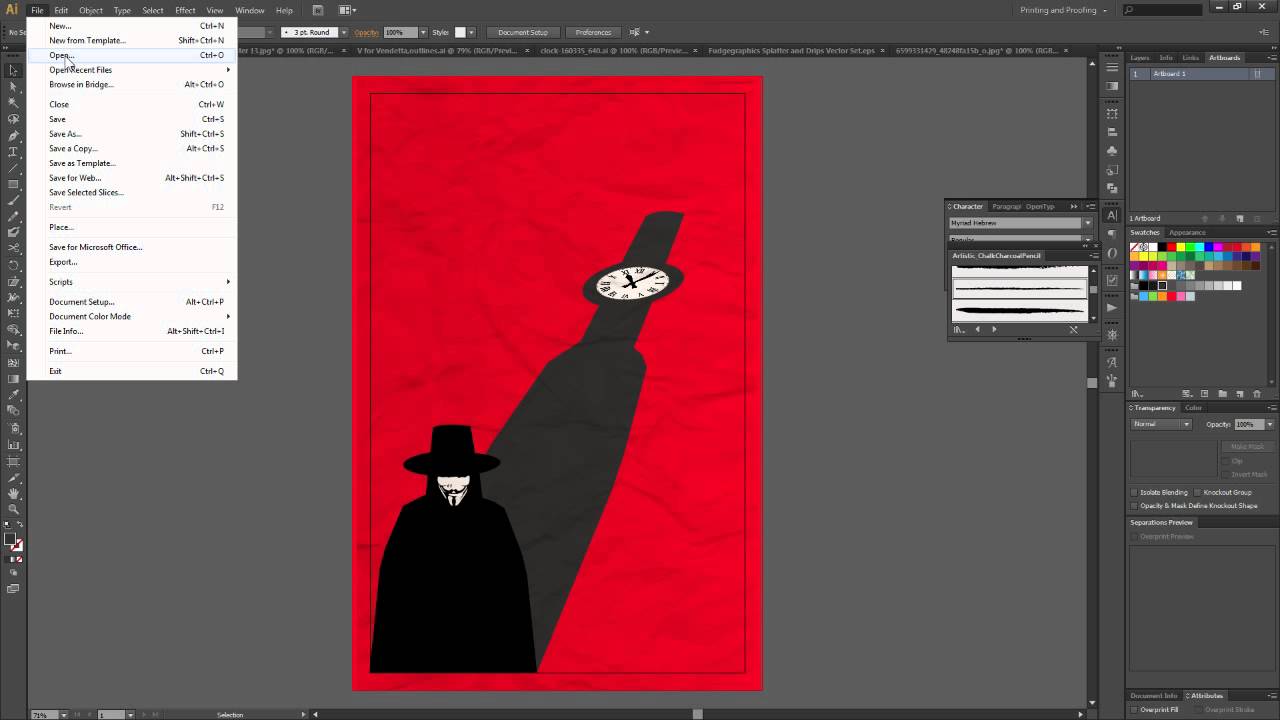Open the Paragraph panel dock icon
The image size is (1280, 720).
pyautogui.click(x=1112, y=234)
